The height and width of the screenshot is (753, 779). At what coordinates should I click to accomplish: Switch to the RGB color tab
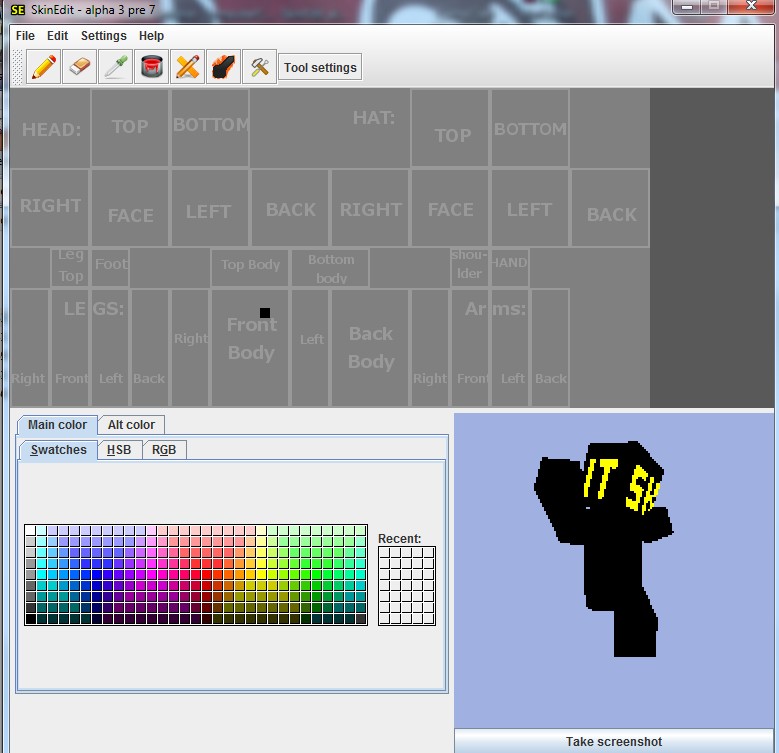pos(164,450)
